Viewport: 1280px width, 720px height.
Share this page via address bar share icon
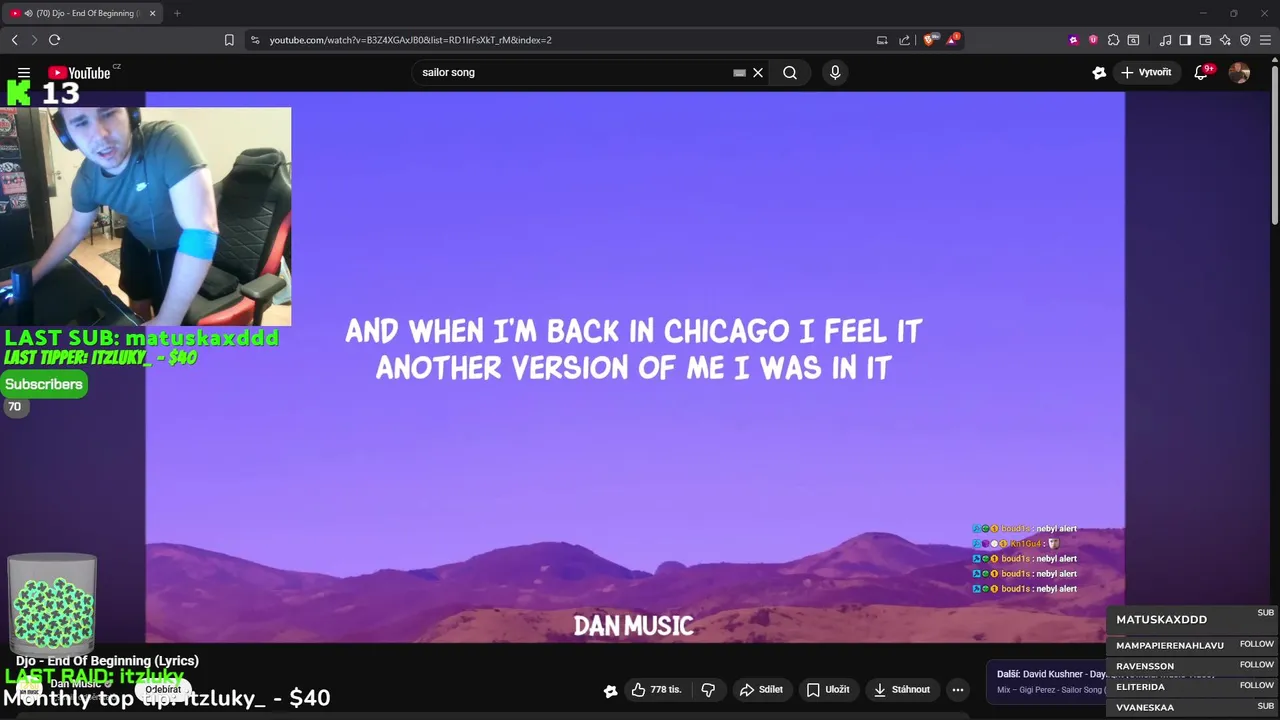[905, 40]
